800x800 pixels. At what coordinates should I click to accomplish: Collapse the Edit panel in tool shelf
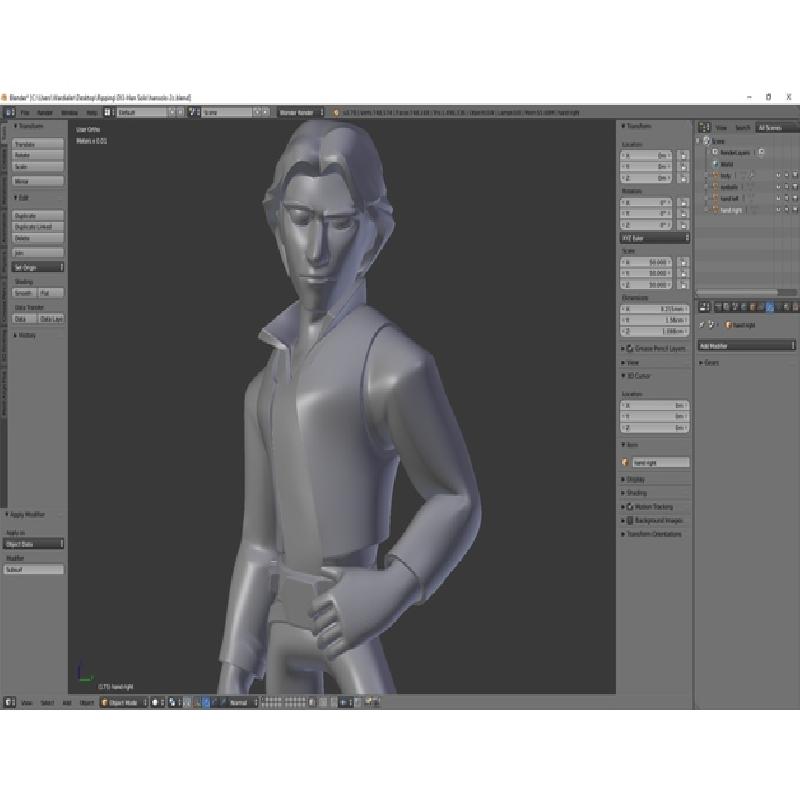click(x=21, y=197)
